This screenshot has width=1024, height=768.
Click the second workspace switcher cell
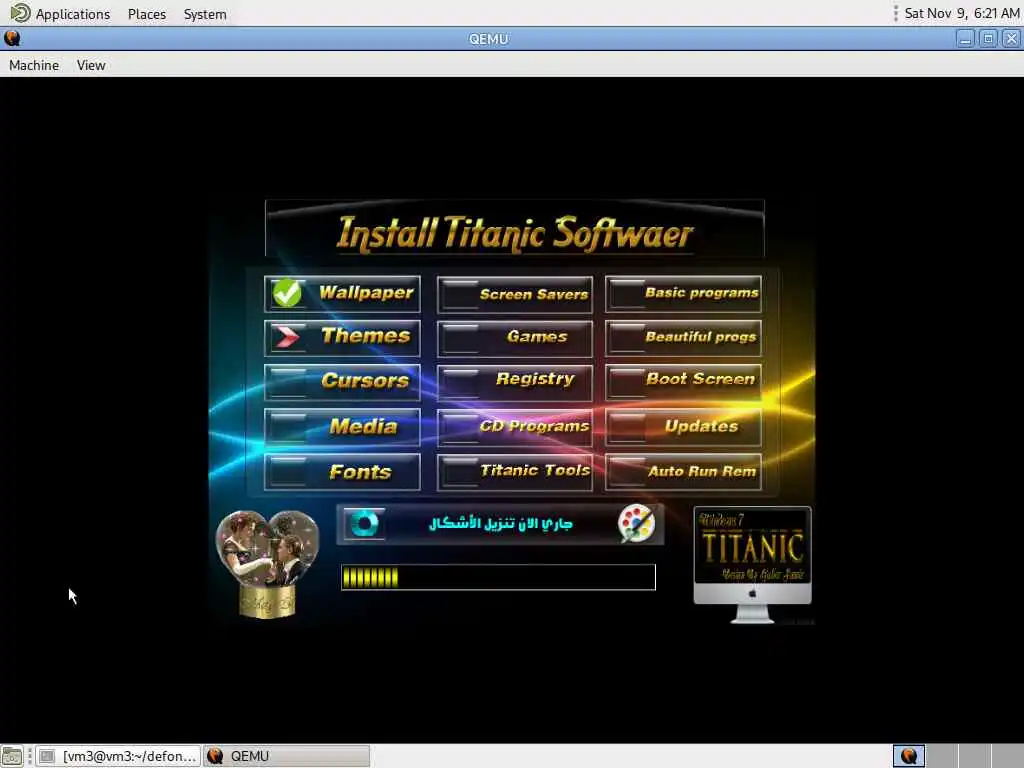click(942, 756)
